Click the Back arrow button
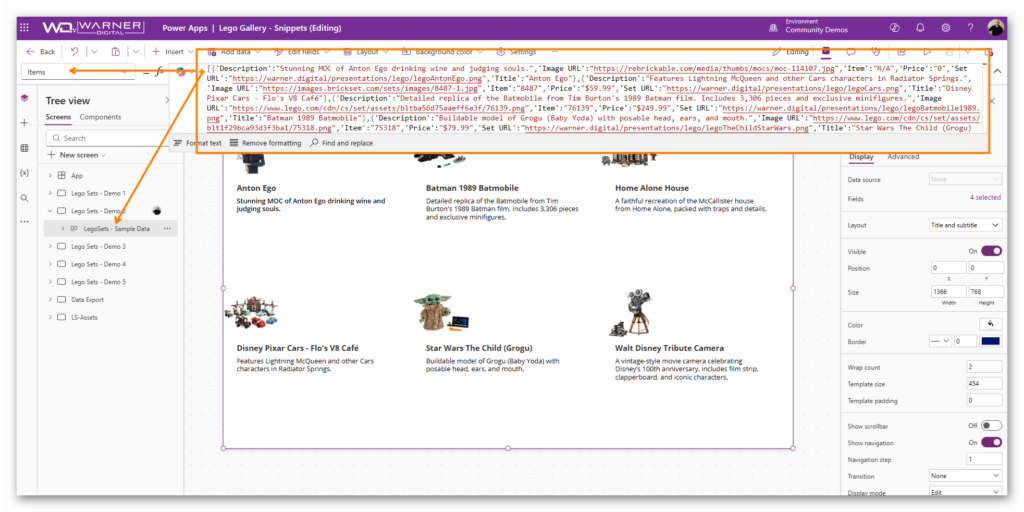Viewport: 1024px width, 512px height. (x=40, y=52)
